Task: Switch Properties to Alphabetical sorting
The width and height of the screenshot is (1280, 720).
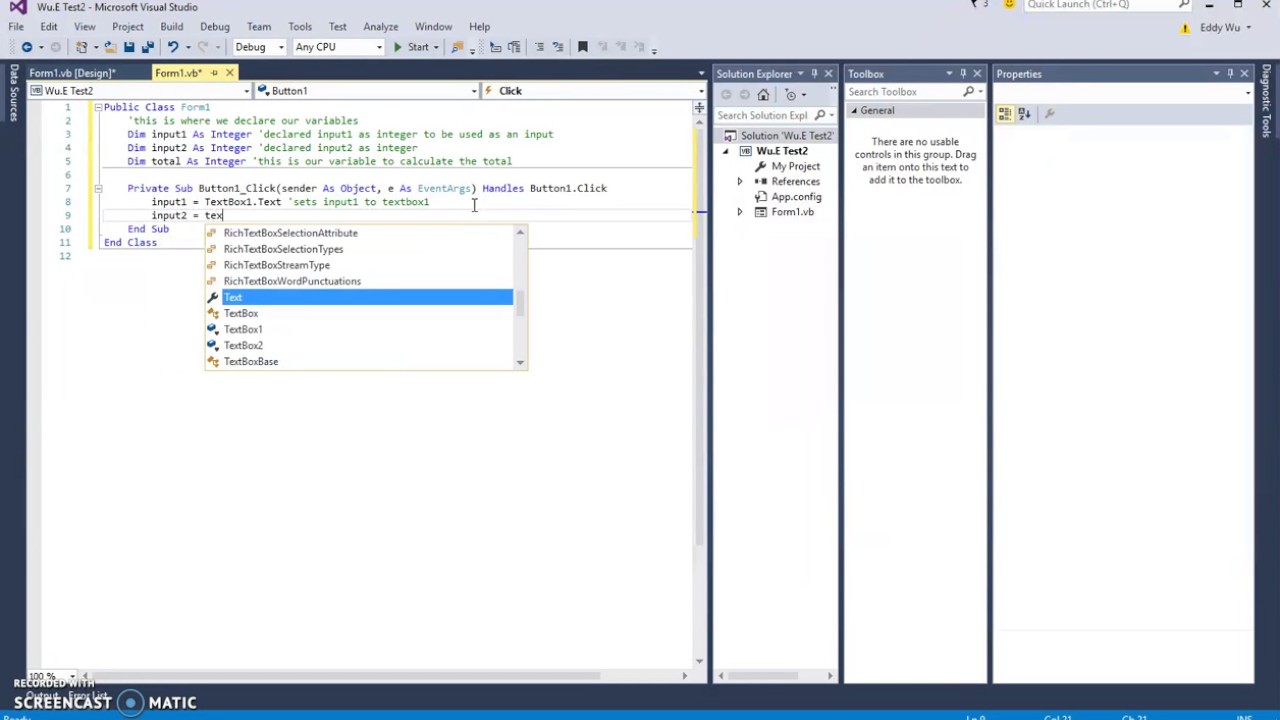Action: click(x=1024, y=114)
